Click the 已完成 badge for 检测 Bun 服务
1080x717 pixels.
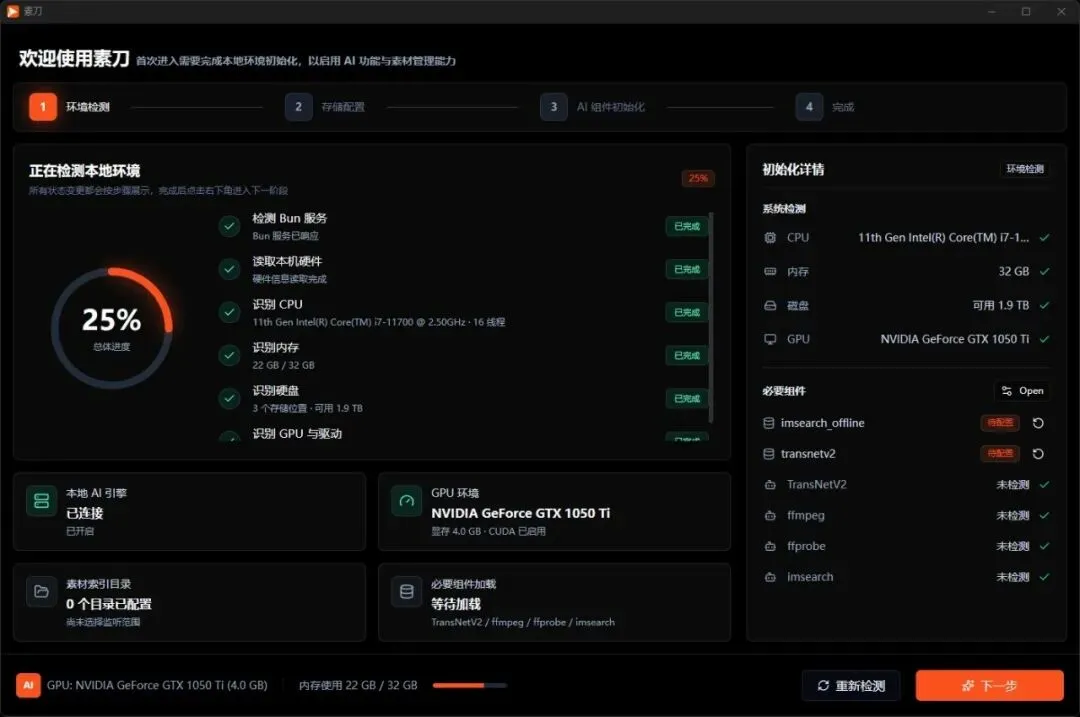[x=687, y=226]
